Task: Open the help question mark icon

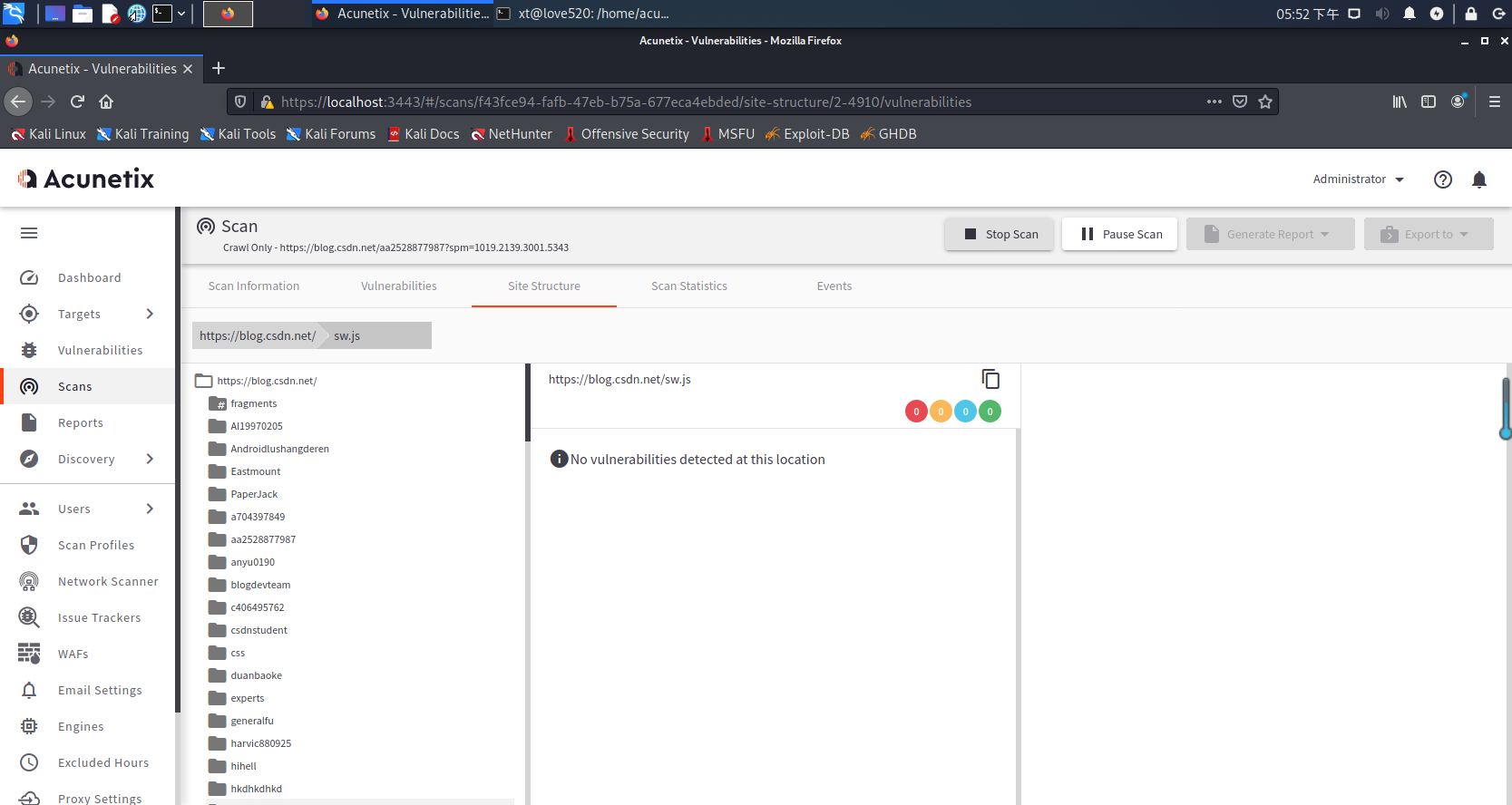Action: [1443, 179]
